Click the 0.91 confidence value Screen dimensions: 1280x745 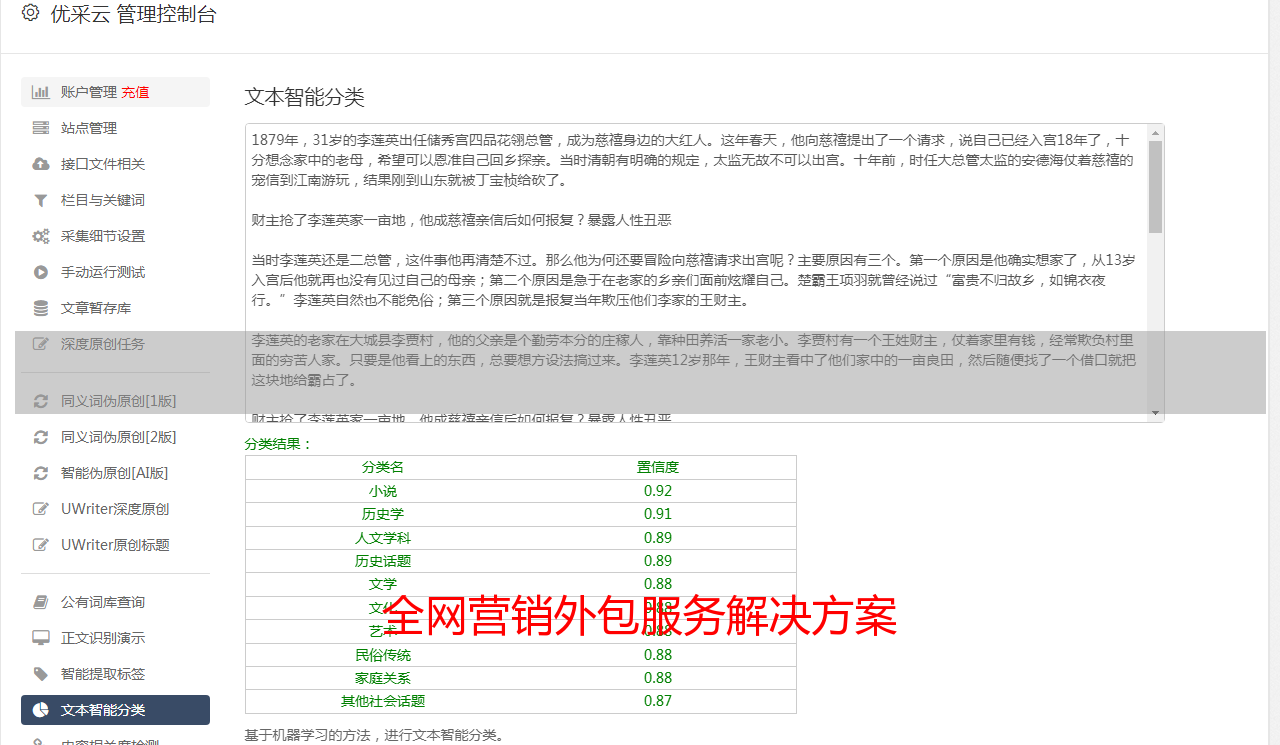[658, 514]
